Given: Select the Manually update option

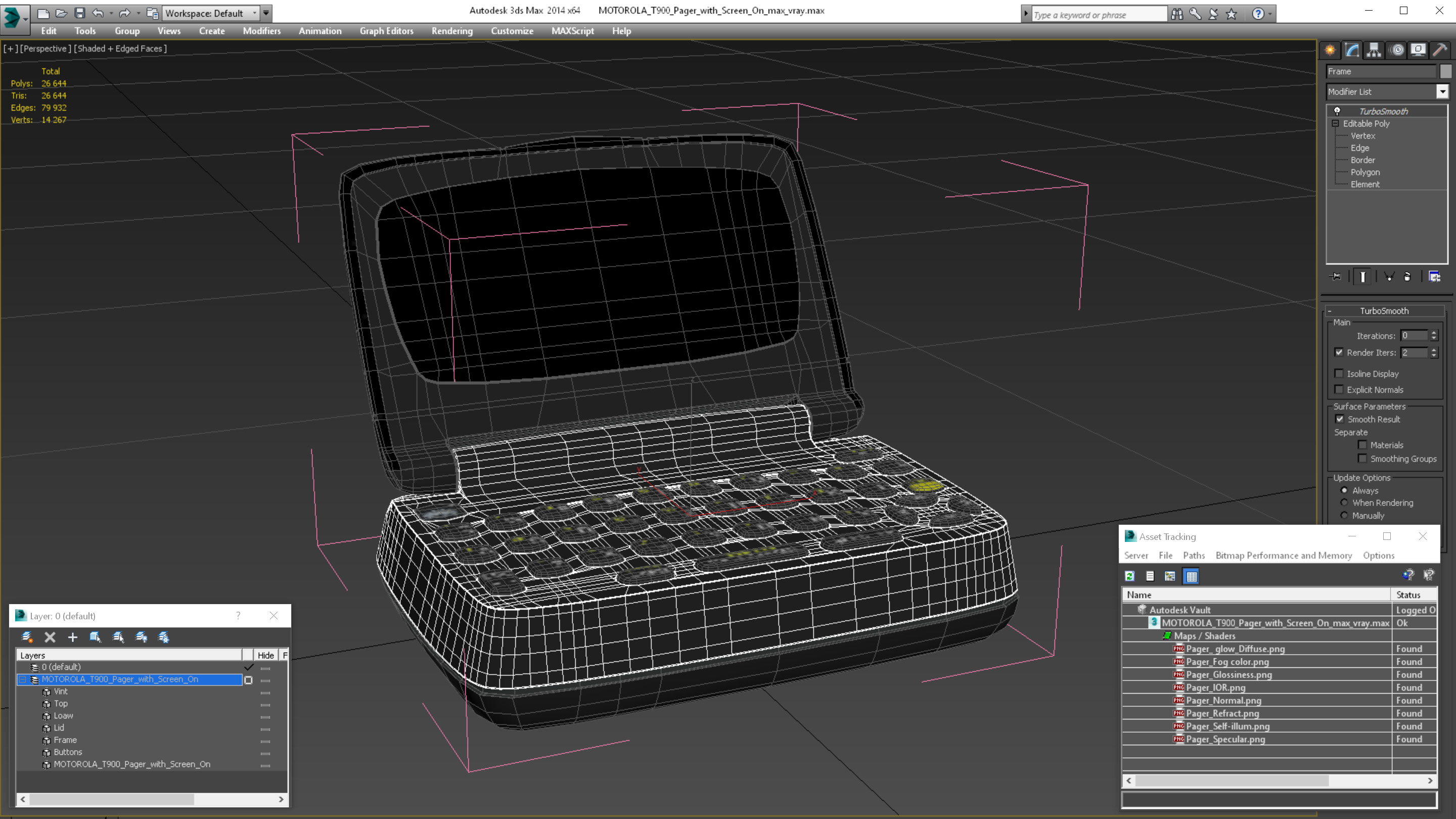Looking at the screenshot, I should 1344,516.
